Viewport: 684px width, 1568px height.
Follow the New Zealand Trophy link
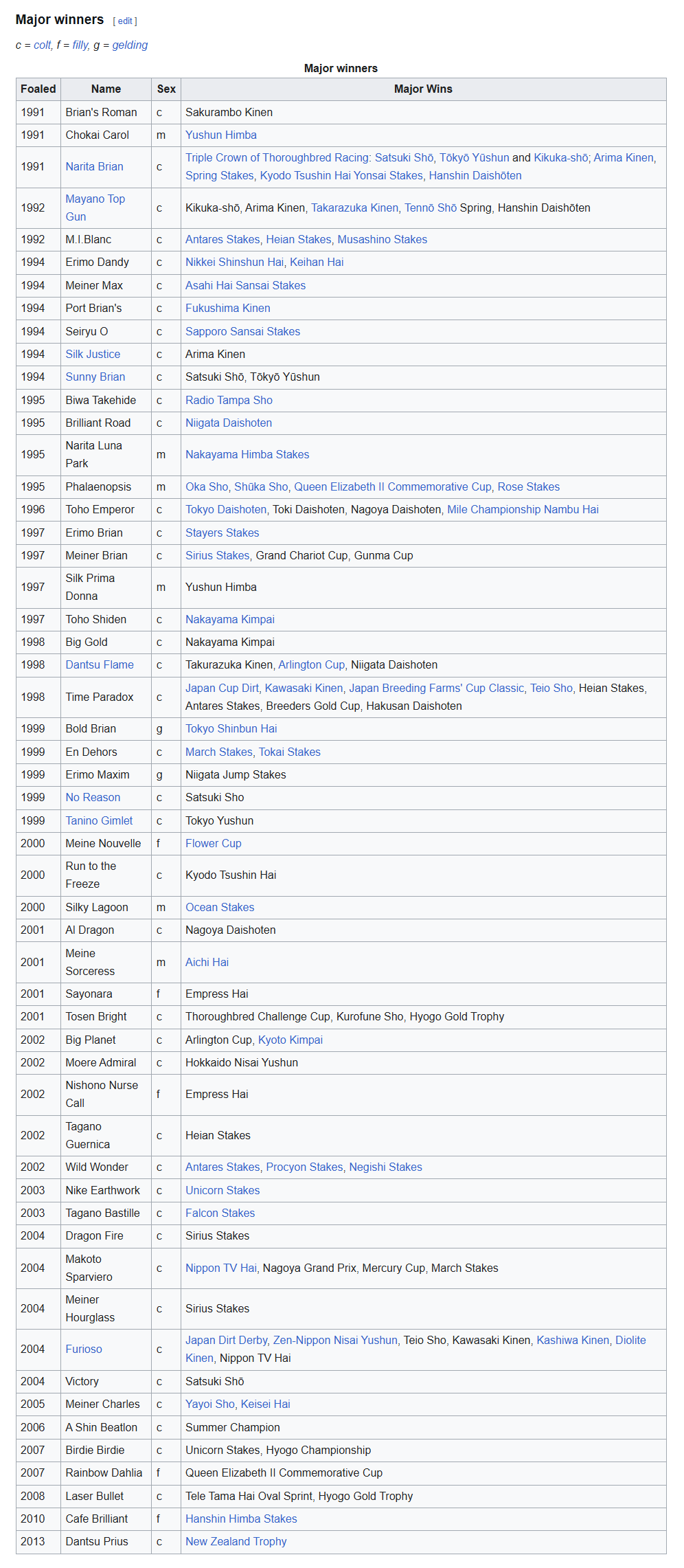[x=236, y=1542]
